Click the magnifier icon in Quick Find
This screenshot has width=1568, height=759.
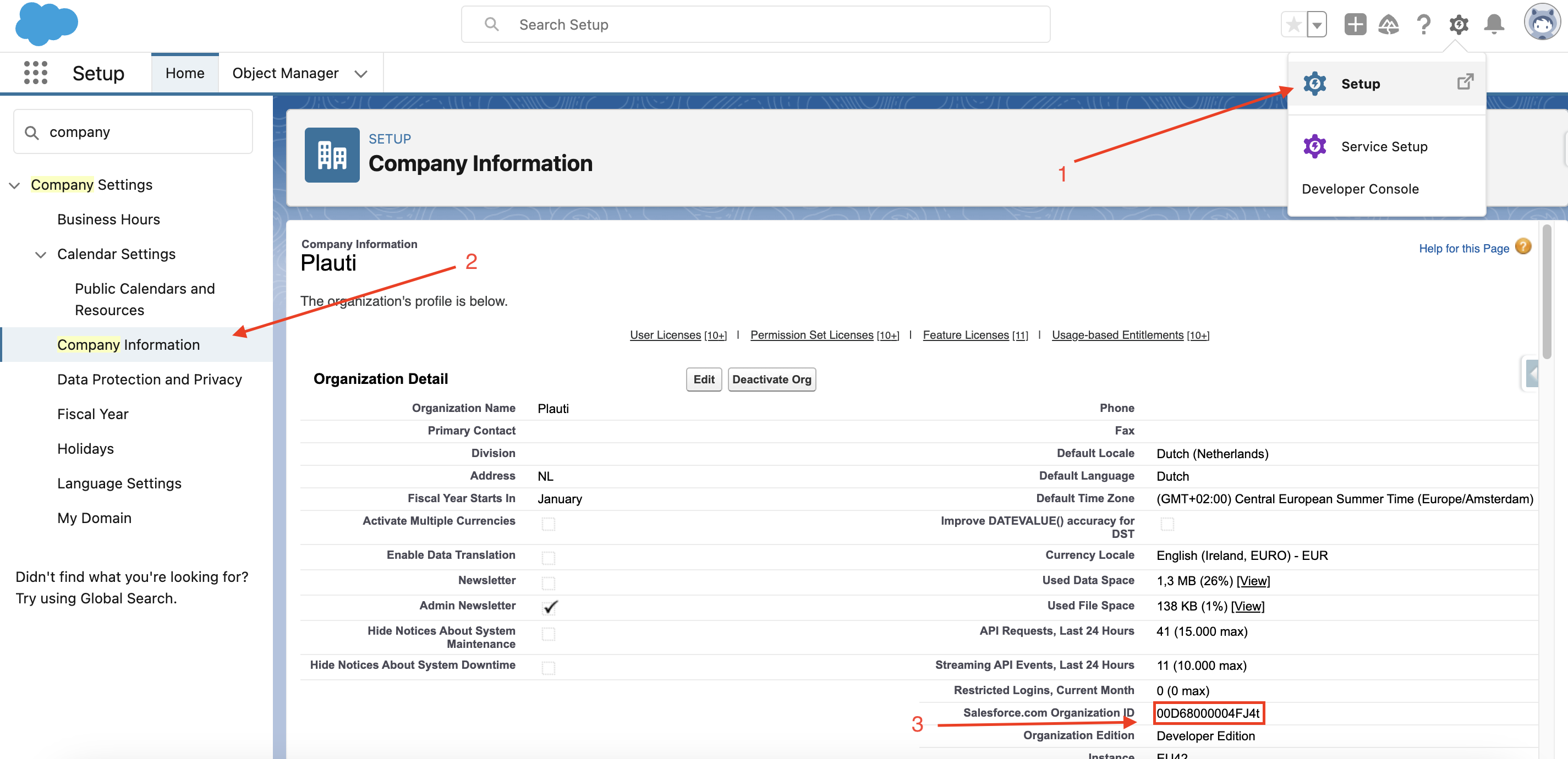coord(32,133)
